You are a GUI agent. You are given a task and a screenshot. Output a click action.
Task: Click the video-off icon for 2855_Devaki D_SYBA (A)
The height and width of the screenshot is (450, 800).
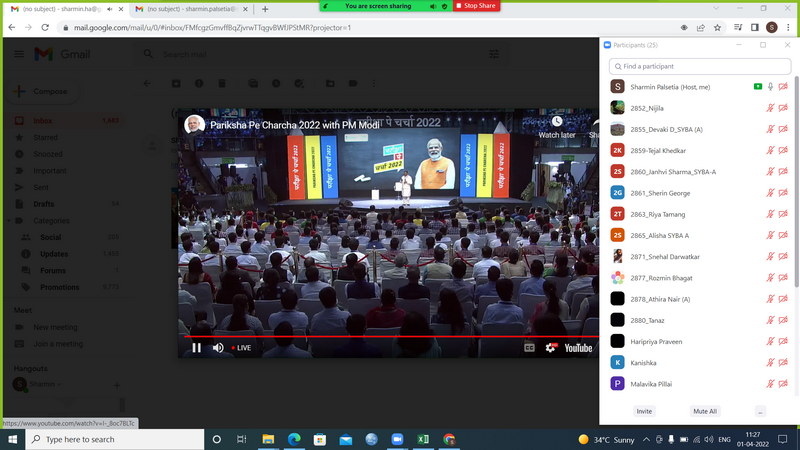[783, 129]
